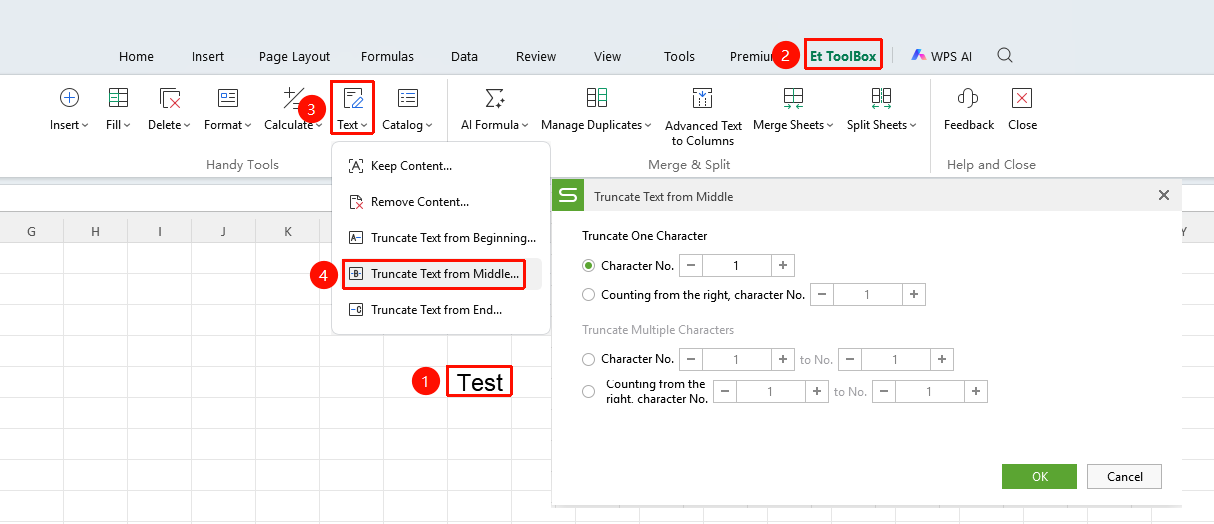
Task: Close the Truncate Text from Middle dialog
Action: pos(1164,196)
